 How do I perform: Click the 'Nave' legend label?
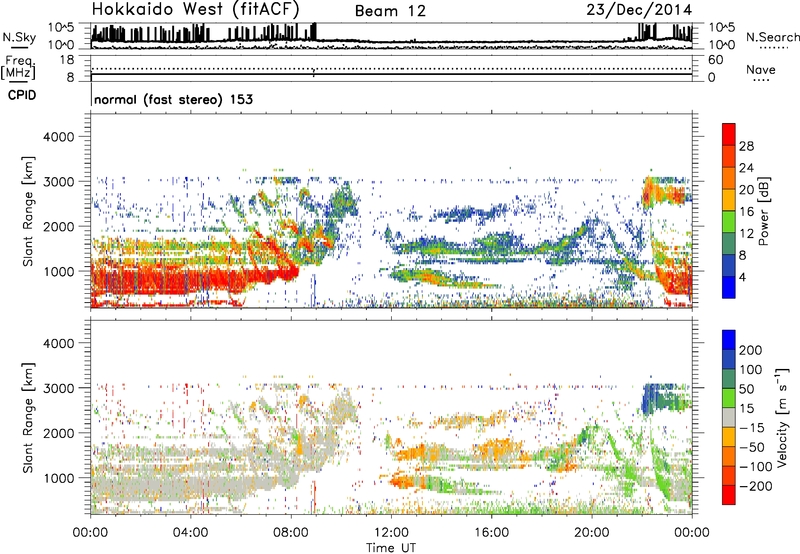coord(760,69)
